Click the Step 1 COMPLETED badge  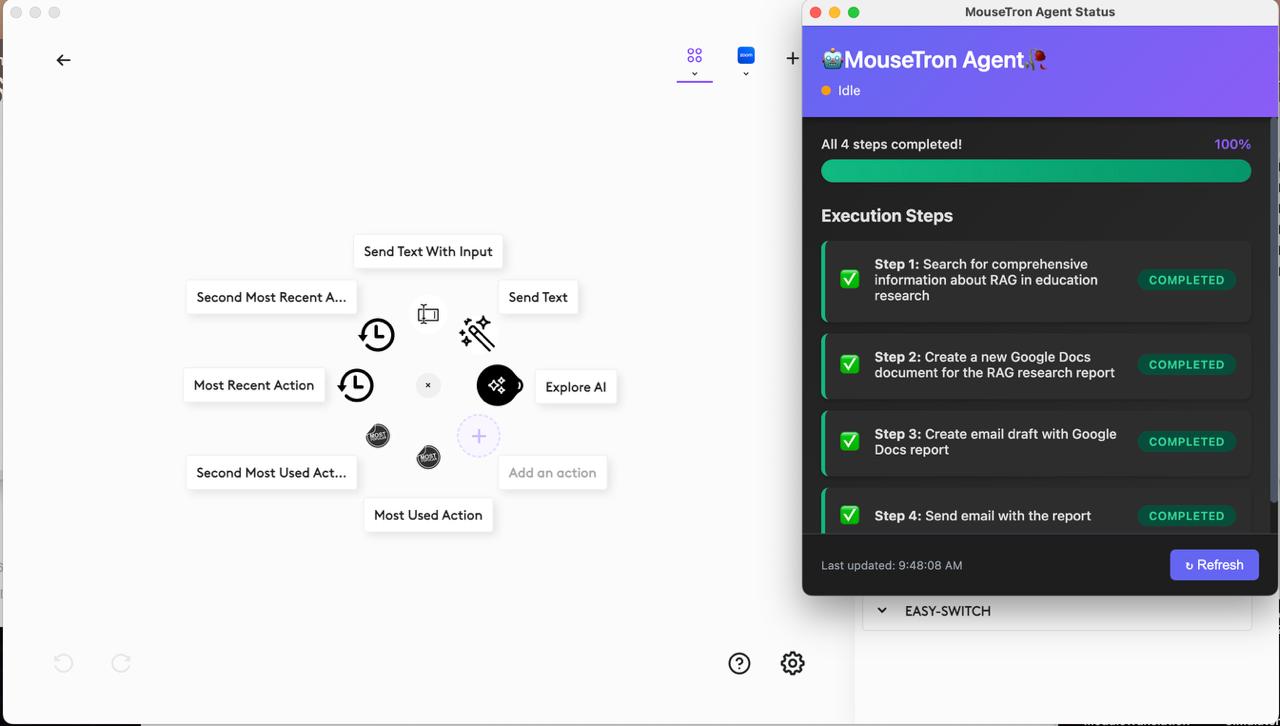coord(1186,280)
